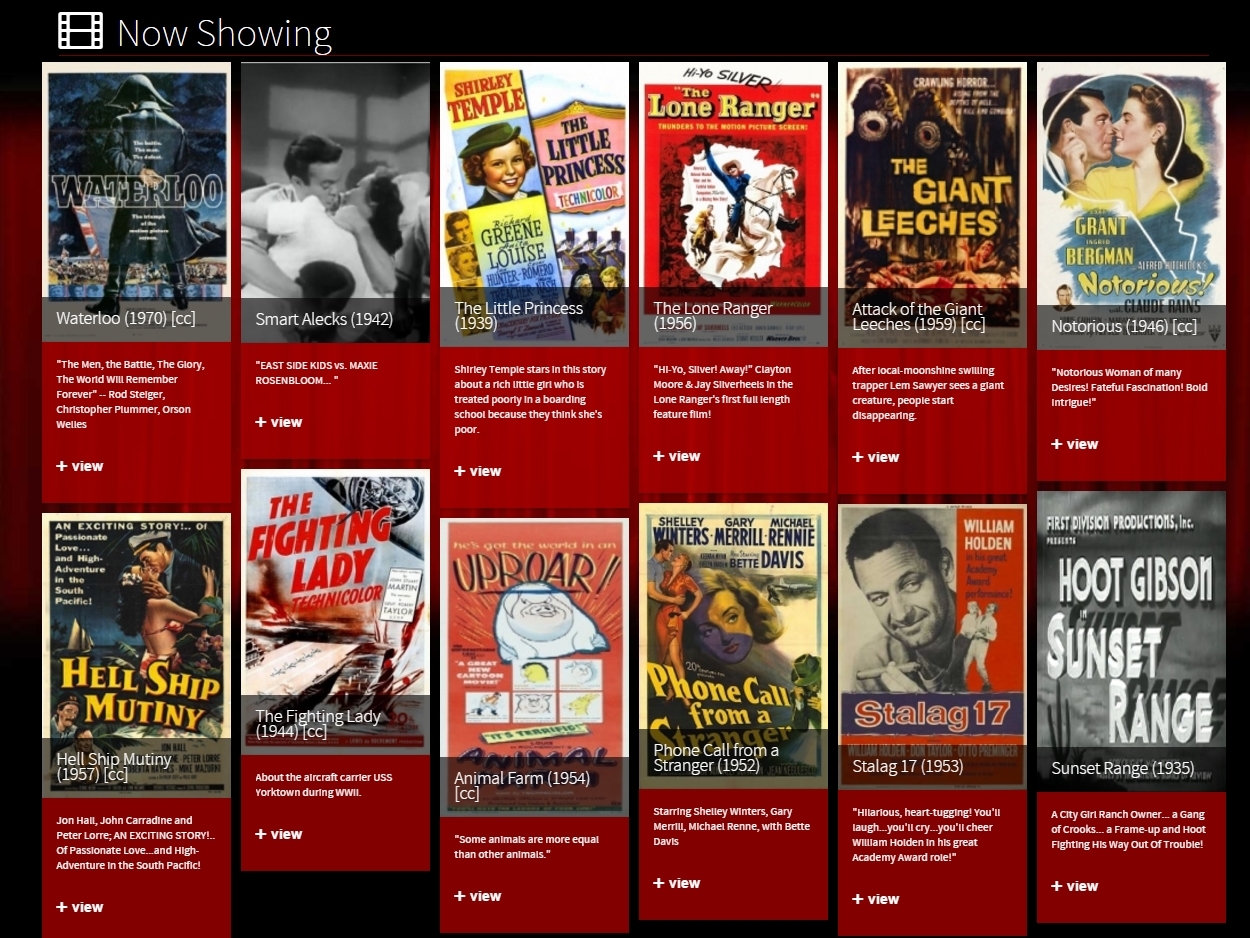Expand the Smart Alecks view section
The height and width of the screenshot is (938, 1250).
279,422
